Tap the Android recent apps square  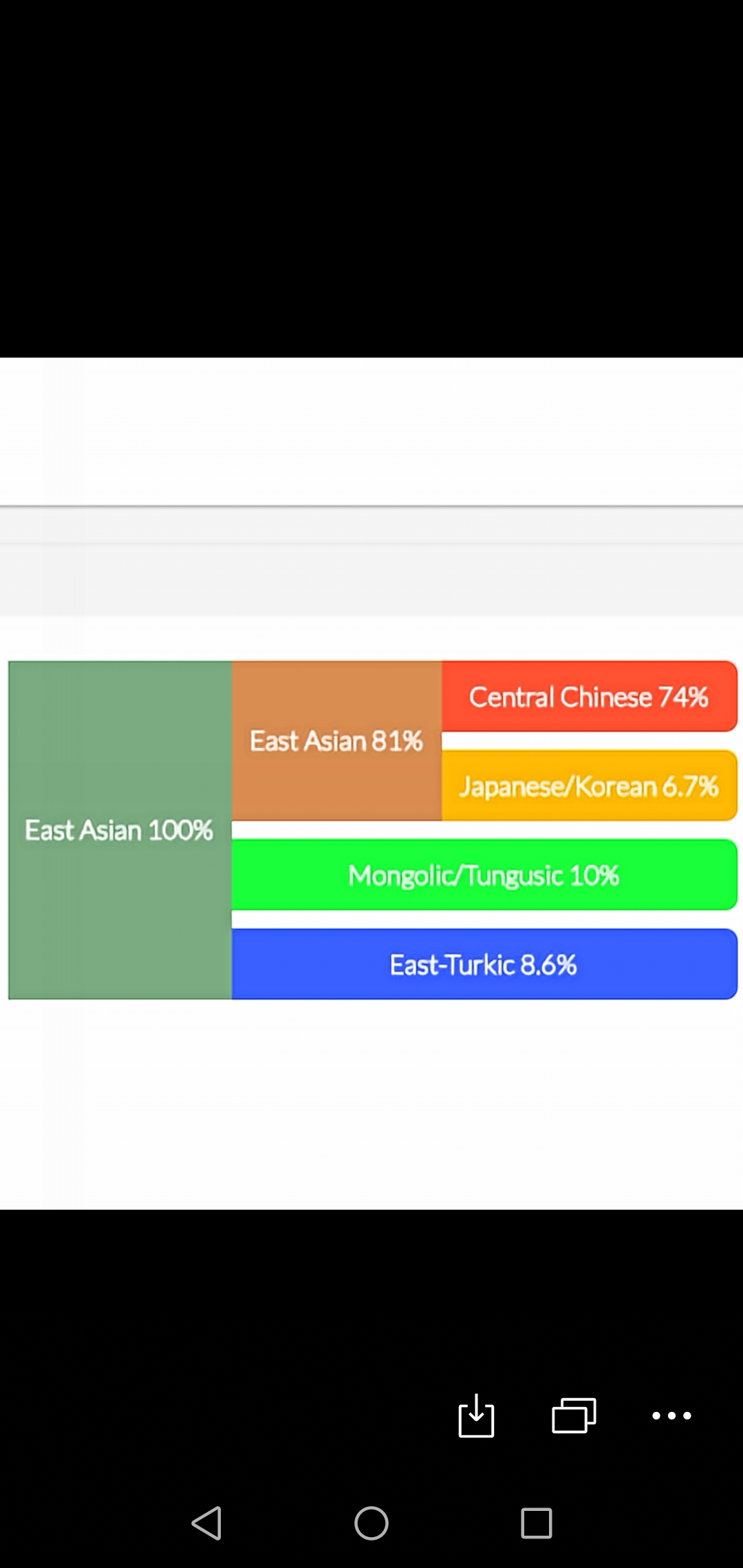point(537,1523)
